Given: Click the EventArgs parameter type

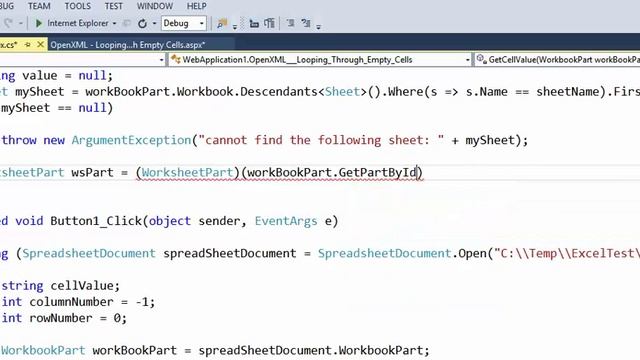Looking at the screenshot, I should click(286, 221).
